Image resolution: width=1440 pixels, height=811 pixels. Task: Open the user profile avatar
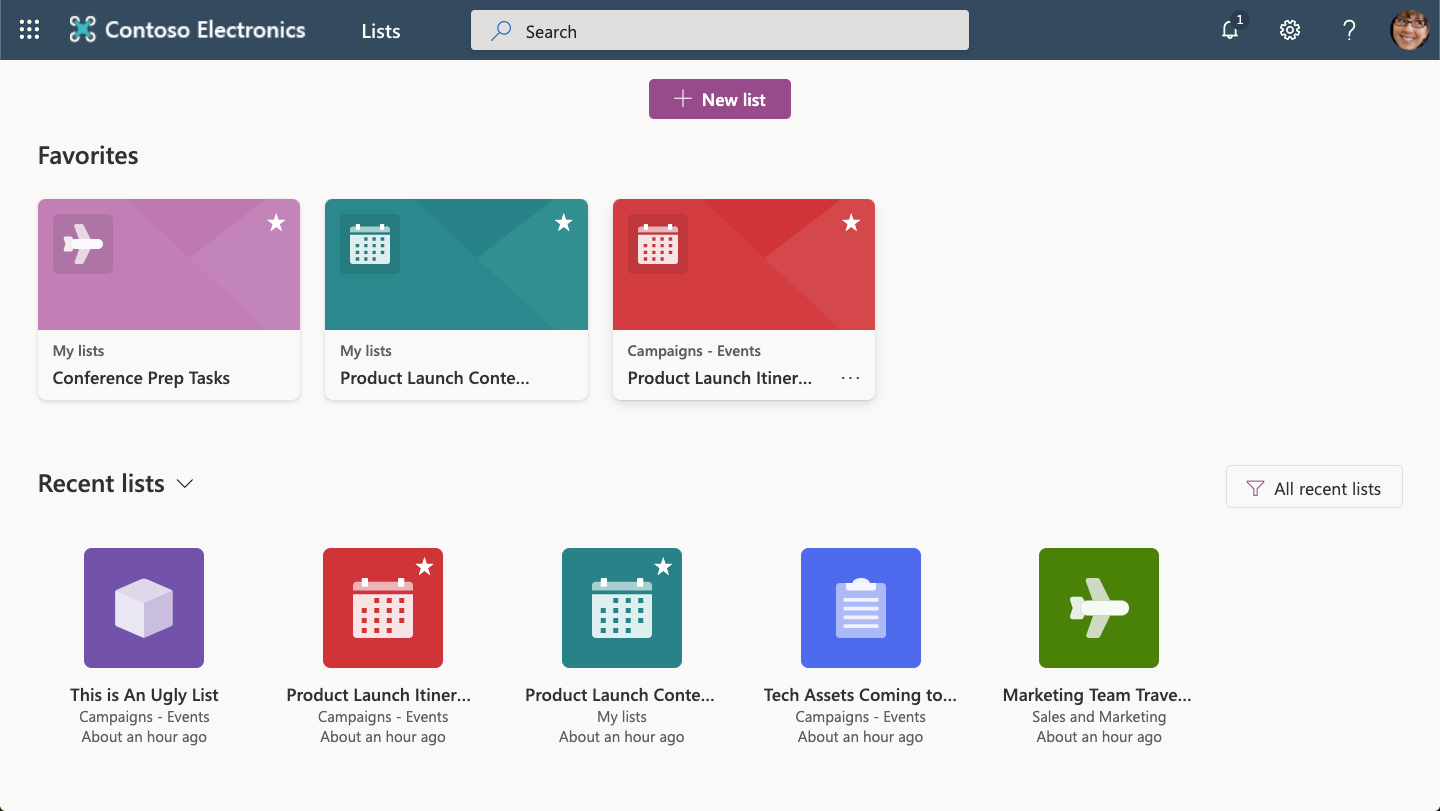(1410, 30)
